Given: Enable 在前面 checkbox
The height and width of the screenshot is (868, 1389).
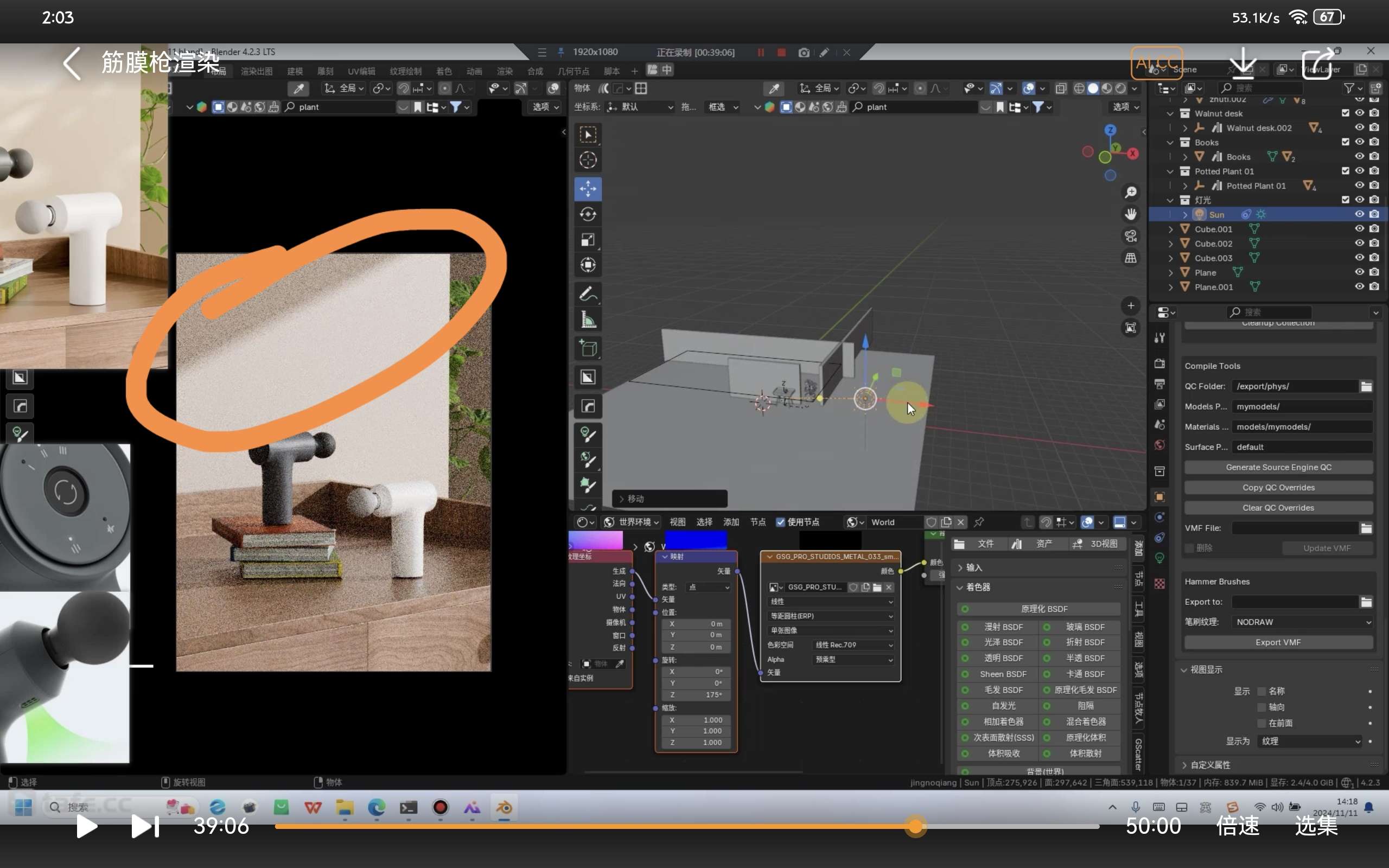Looking at the screenshot, I should pos(1261,723).
